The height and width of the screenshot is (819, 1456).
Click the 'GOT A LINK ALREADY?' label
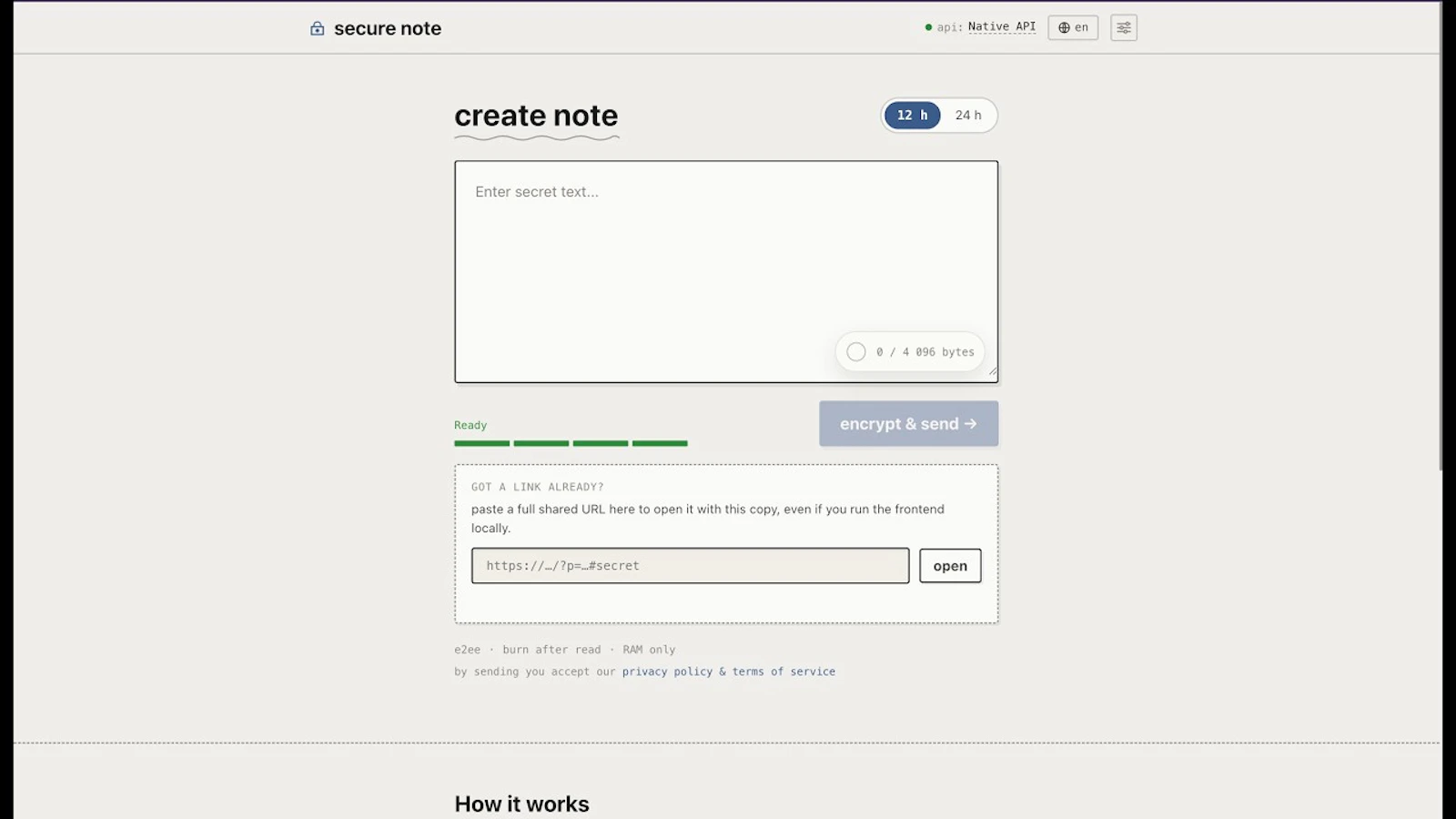537,487
